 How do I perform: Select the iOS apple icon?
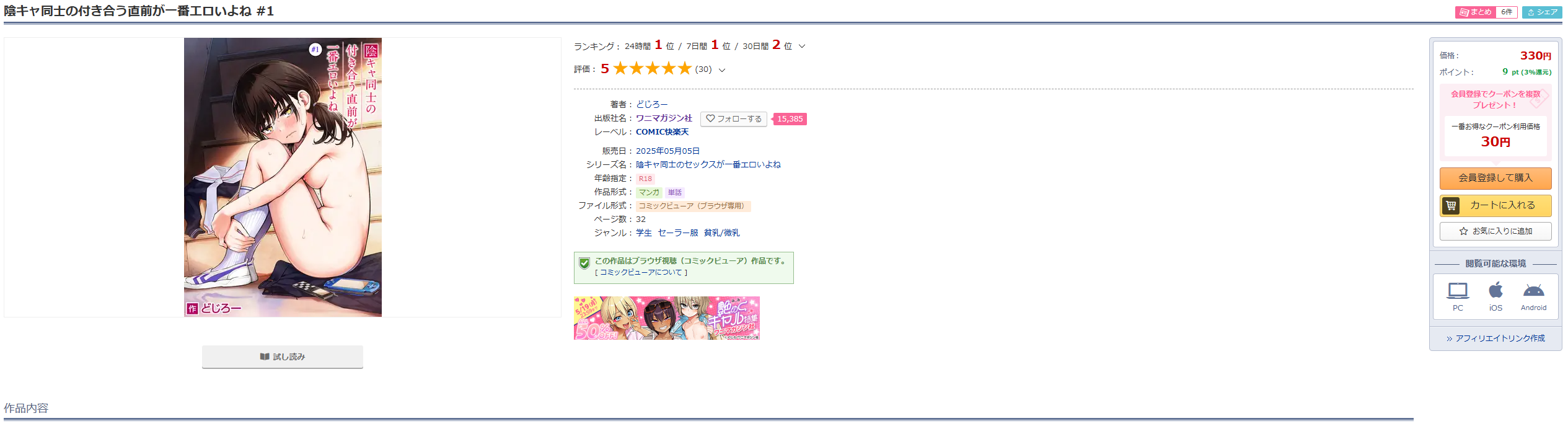pyautogui.click(x=1496, y=290)
